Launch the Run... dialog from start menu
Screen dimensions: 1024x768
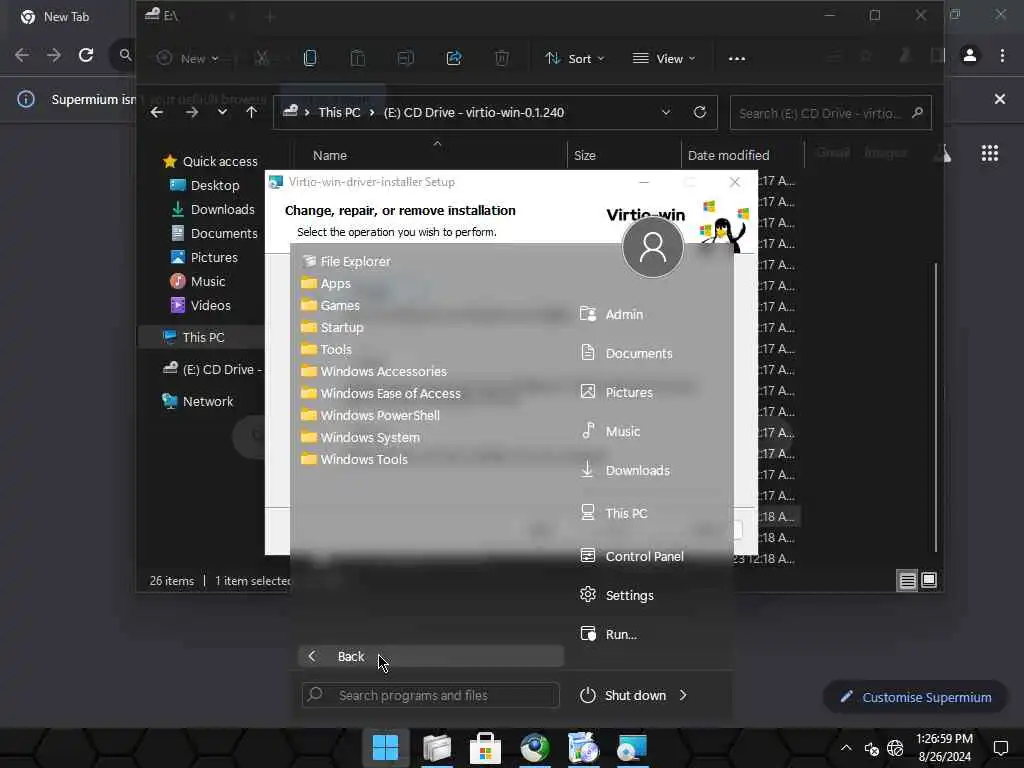(608, 634)
